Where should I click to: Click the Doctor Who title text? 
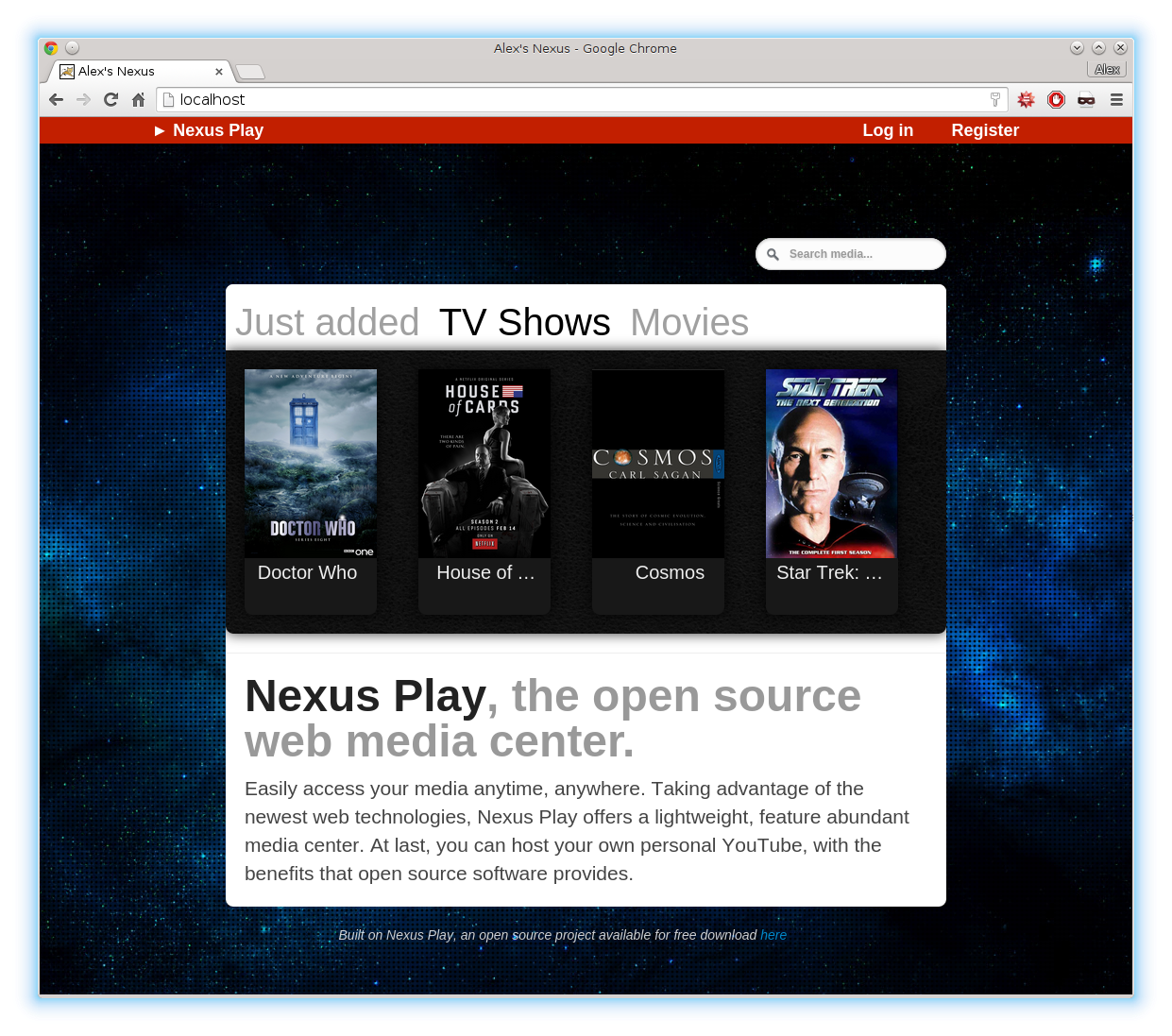coord(307,572)
